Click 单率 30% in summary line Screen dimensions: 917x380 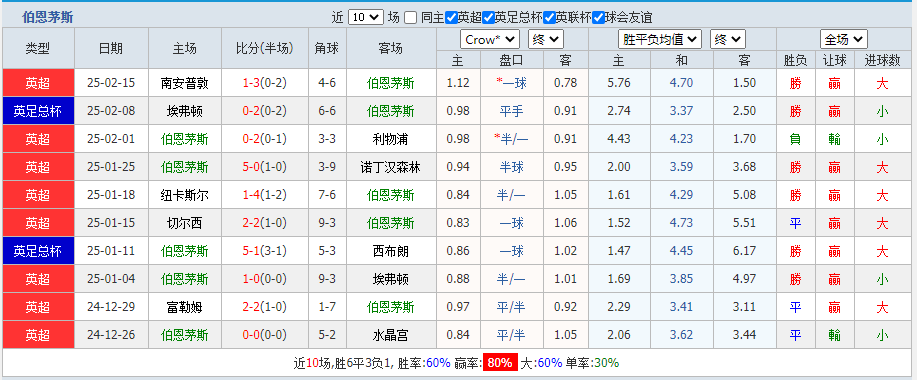(x=606, y=363)
